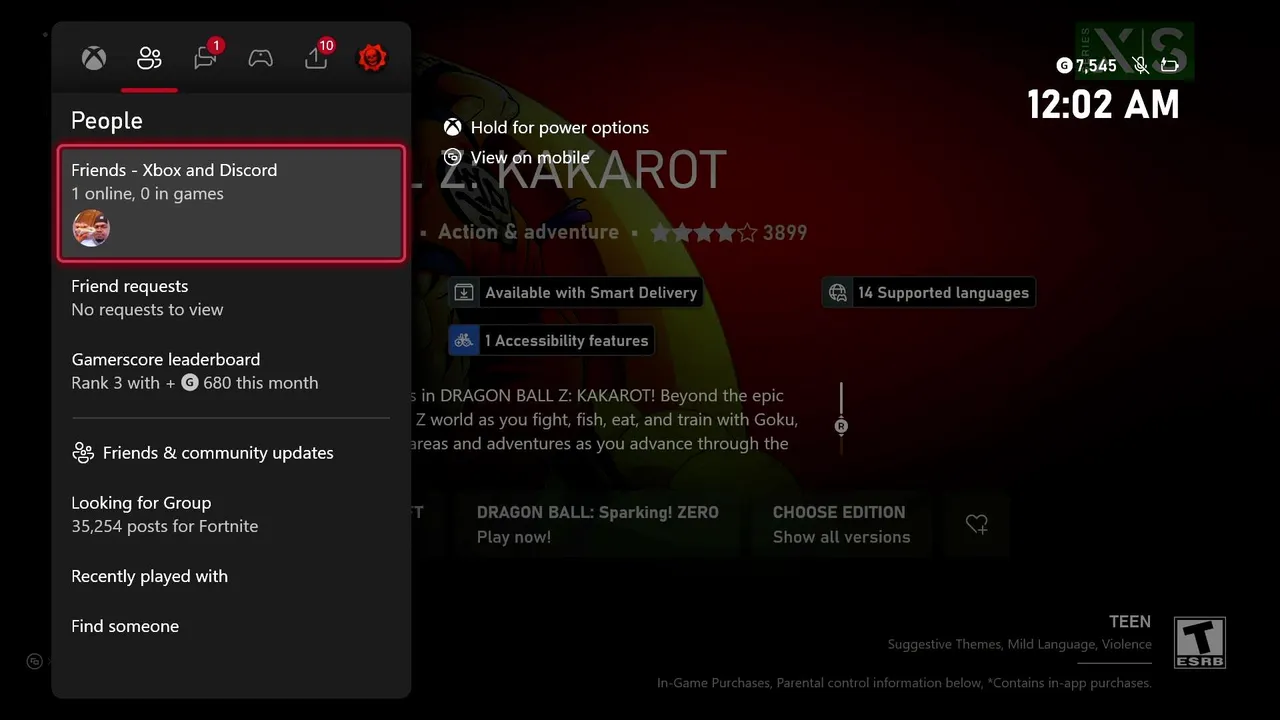The height and width of the screenshot is (720, 1280).
Task: Click the 7,545 gamerscore value
Action: (x=1096, y=66)
